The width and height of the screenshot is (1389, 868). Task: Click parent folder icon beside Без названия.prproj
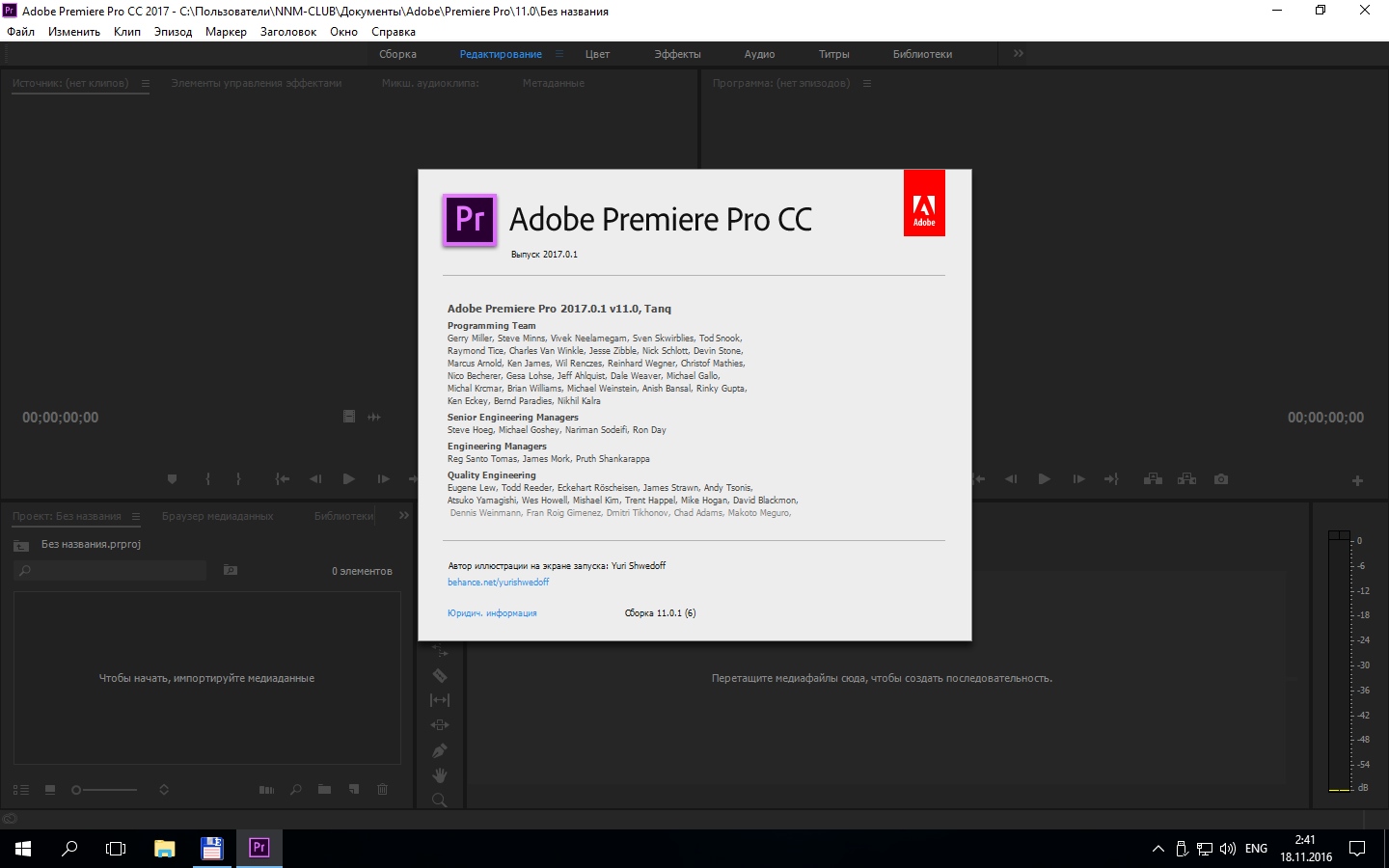[21, 546]
